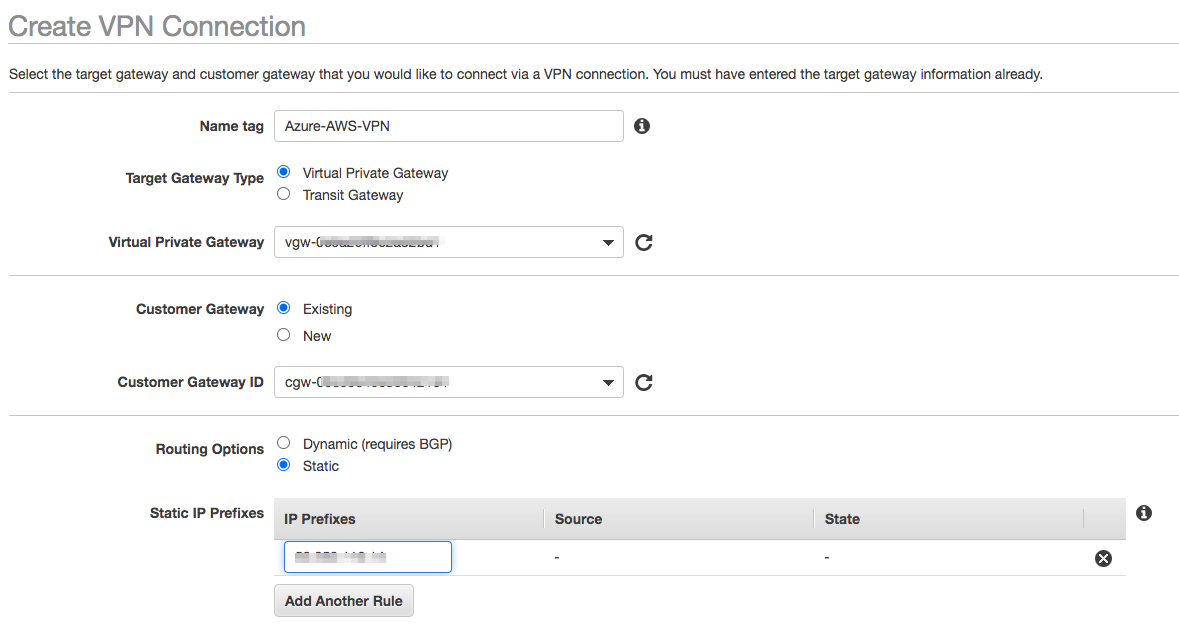This screenshot has width=1179, height=636.
Task: Click the State column header
Action: [x=841, y=519]
